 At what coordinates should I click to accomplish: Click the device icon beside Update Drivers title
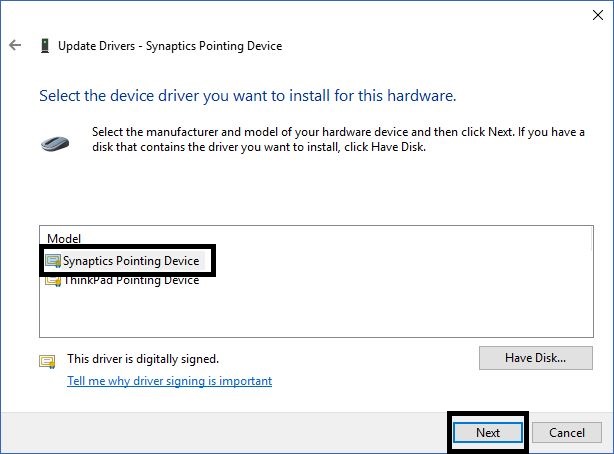pyautogui.click(x=45, y=46)
